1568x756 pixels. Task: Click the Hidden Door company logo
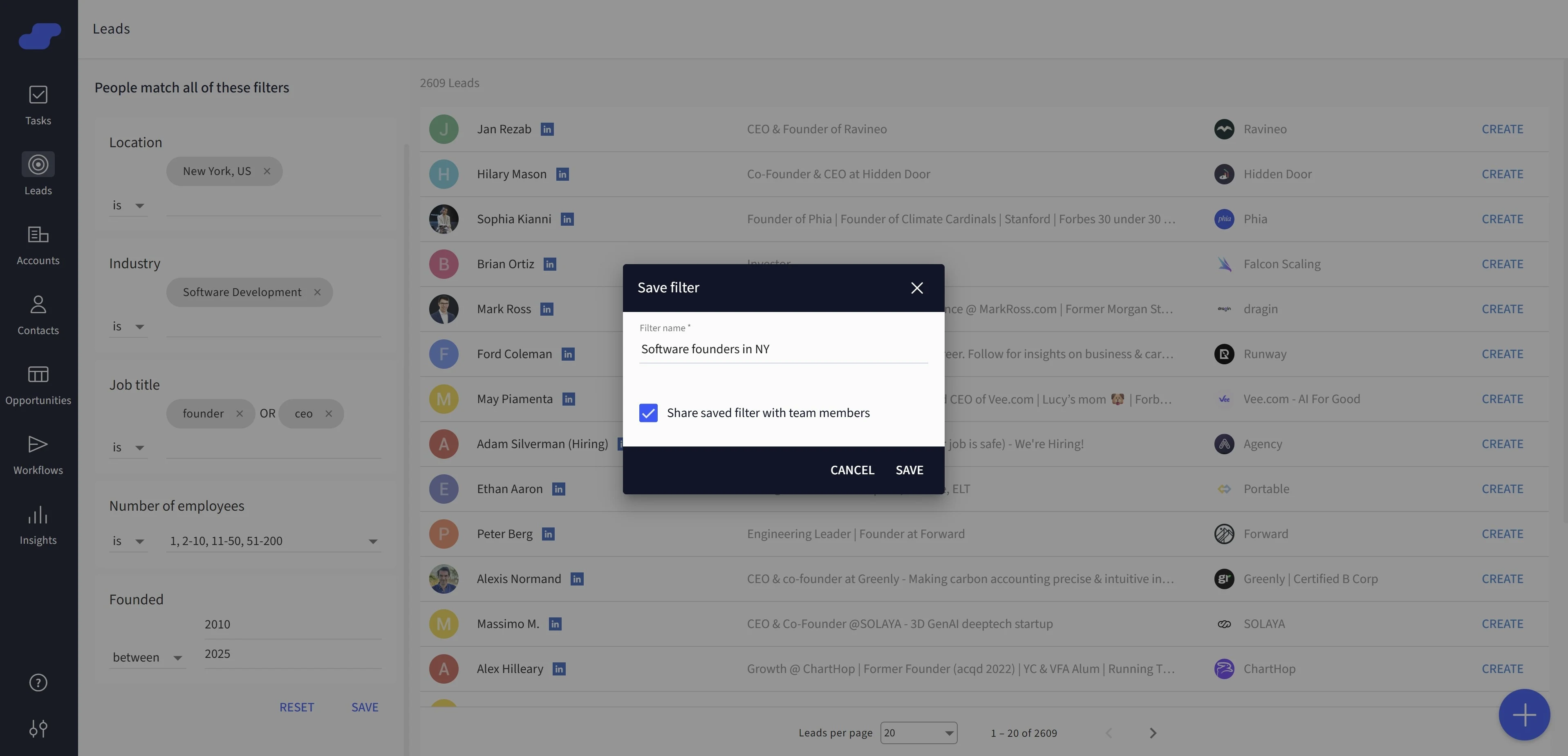1224,174
